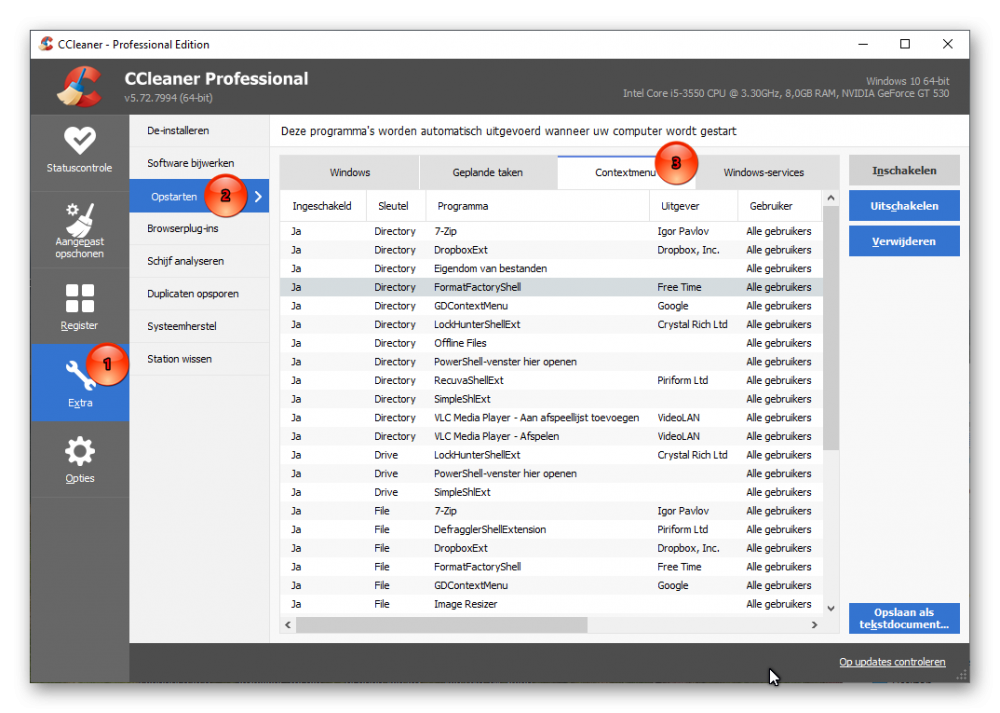Switch to the Geplande taken tab
This screenshot has height=713, width=1000.
coord(488,172)
